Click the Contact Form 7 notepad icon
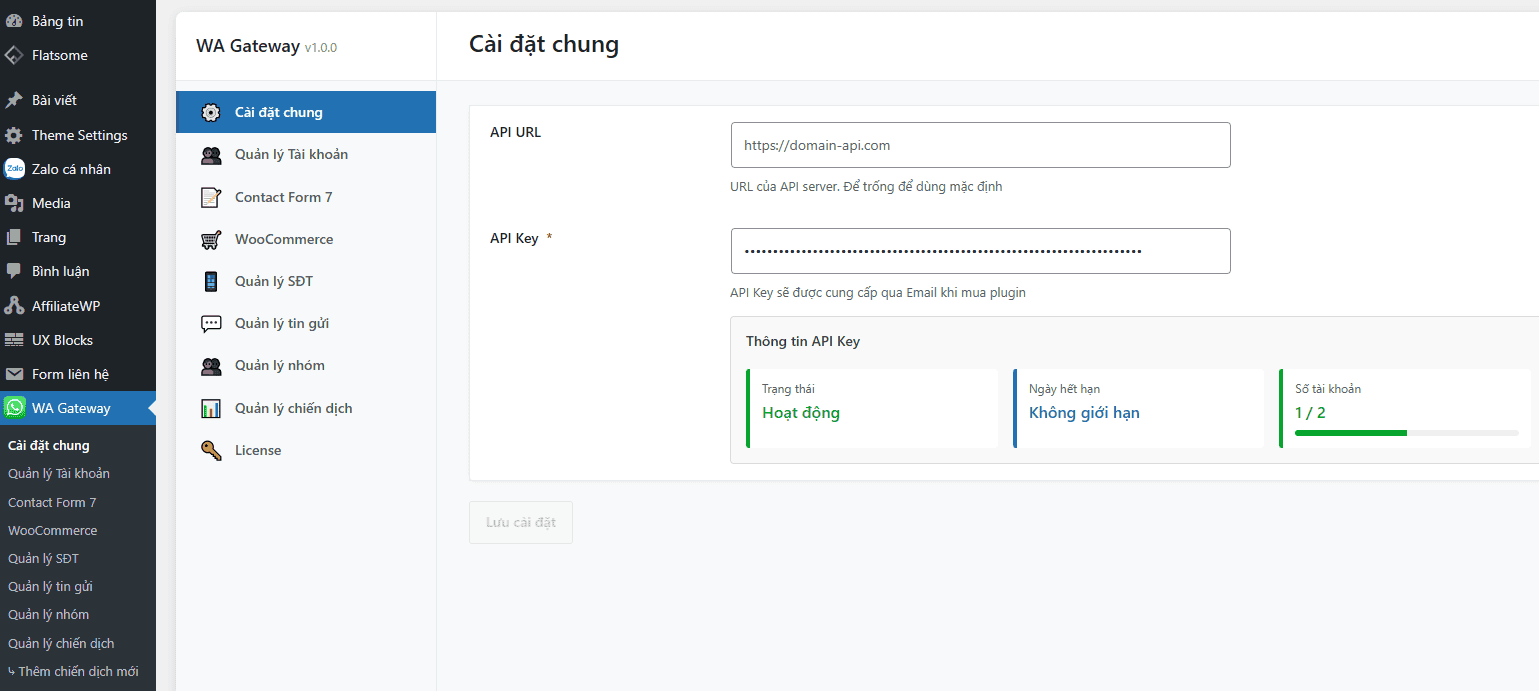The width and height of the screenshot is (1539, 691). pos(211,197)
